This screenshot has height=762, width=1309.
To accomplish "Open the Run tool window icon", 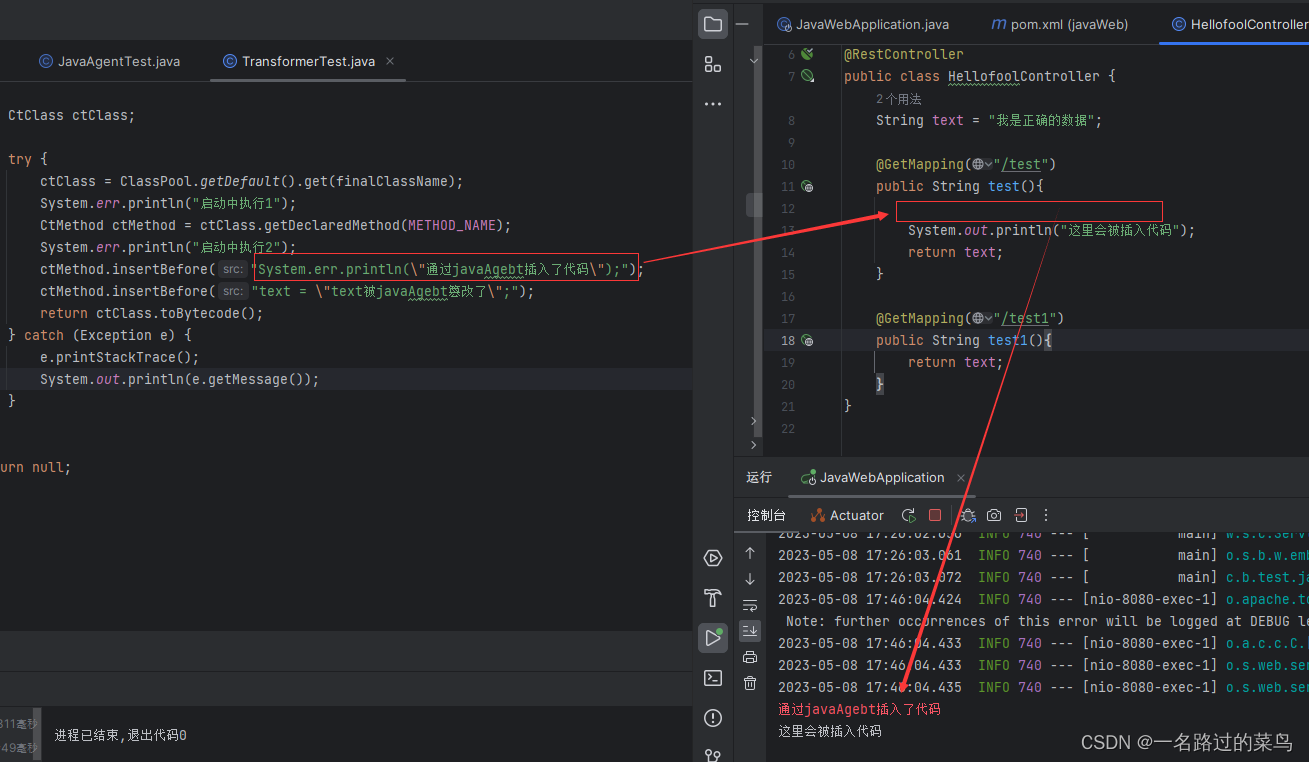I will tap(713, 638).
